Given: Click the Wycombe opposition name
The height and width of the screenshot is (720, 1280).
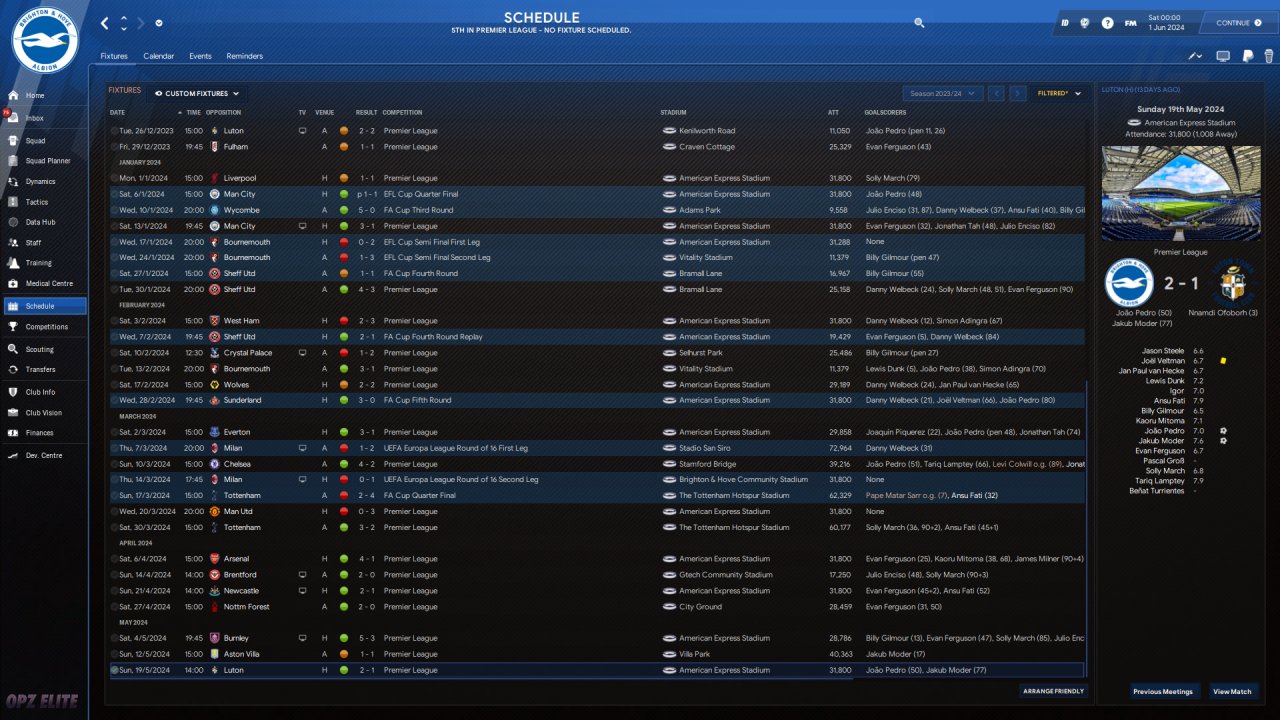Looking at the screenshot, I should tap(241, 210).
